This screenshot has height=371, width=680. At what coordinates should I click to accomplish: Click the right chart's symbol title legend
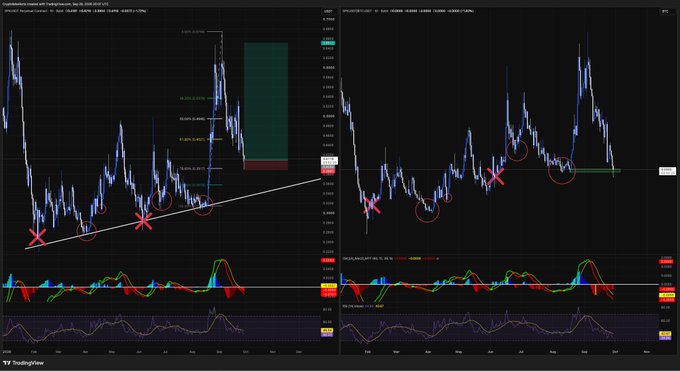[x=358, y=11]
